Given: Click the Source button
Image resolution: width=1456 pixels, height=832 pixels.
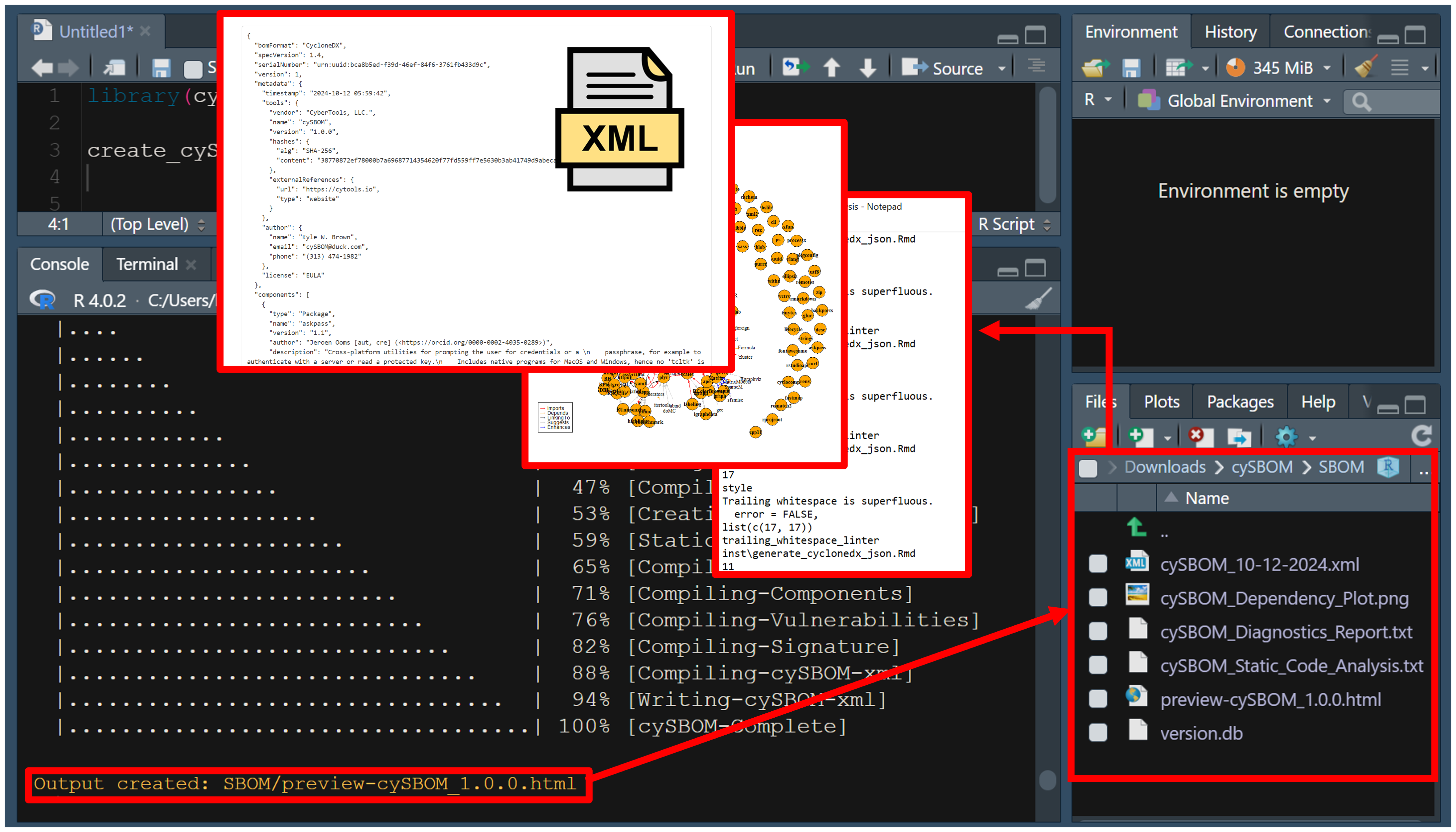Looking at the screenshot, I should [942, 68].
